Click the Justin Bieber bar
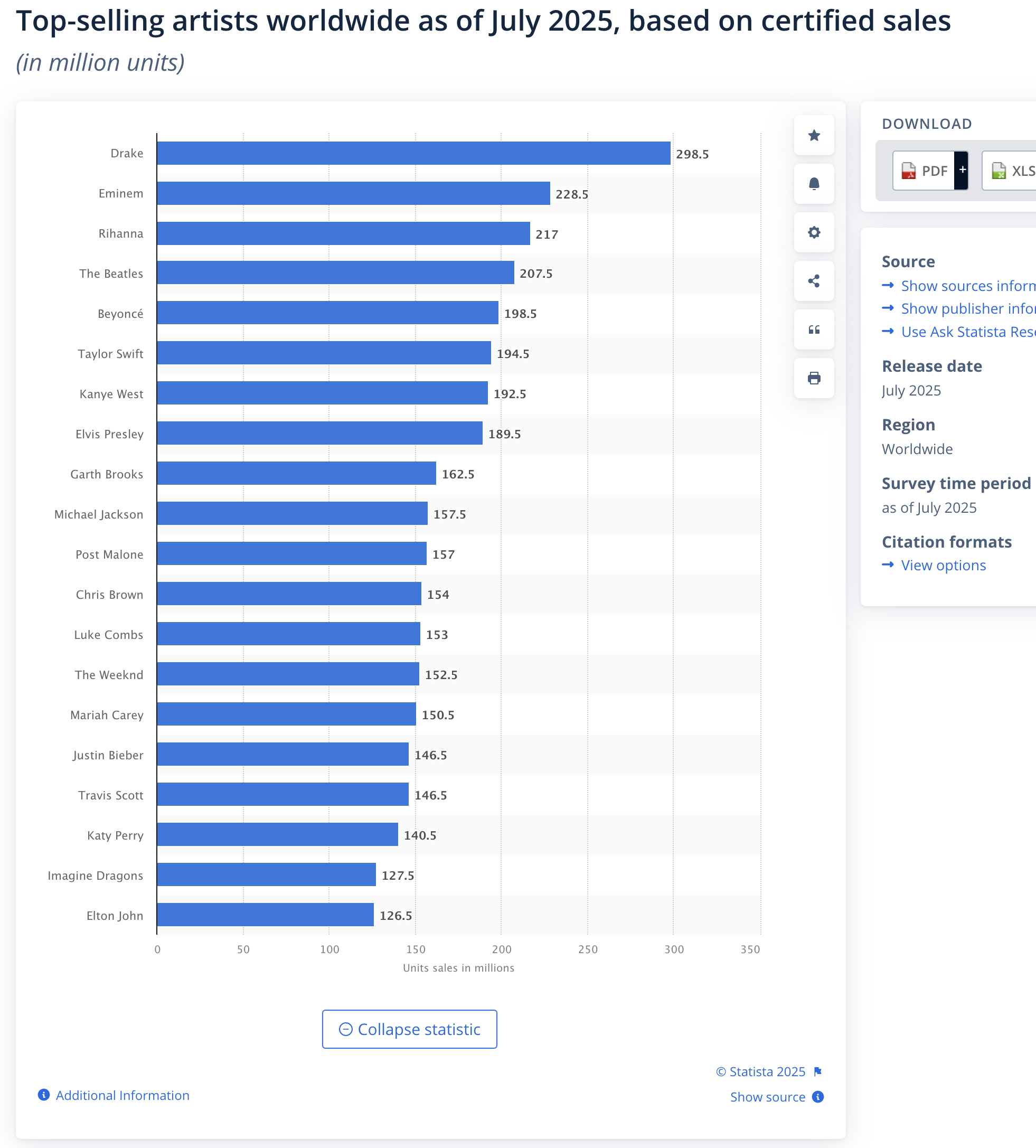This screenshot has width=1036, height=1148. (283, 754)
